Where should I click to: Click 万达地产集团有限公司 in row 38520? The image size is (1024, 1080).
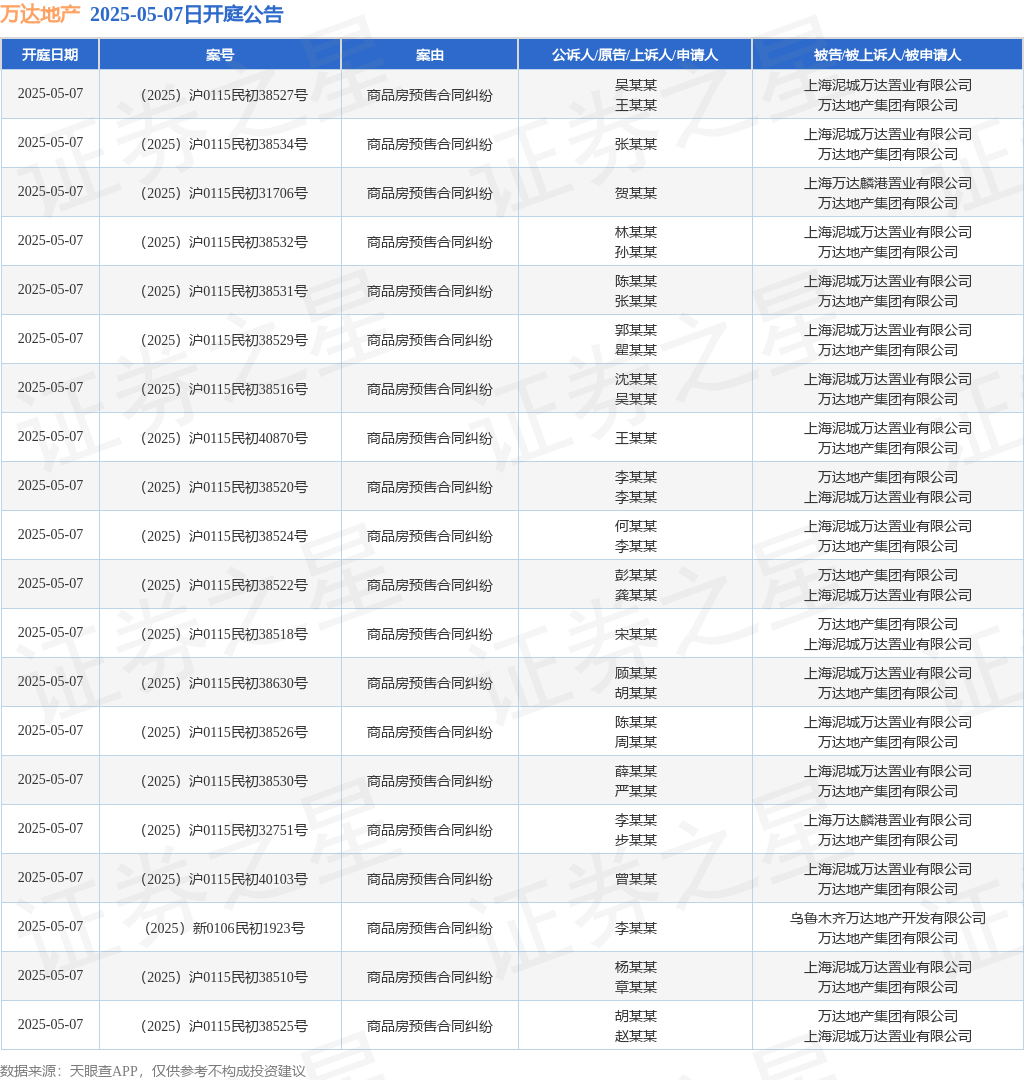coord(888,477)
